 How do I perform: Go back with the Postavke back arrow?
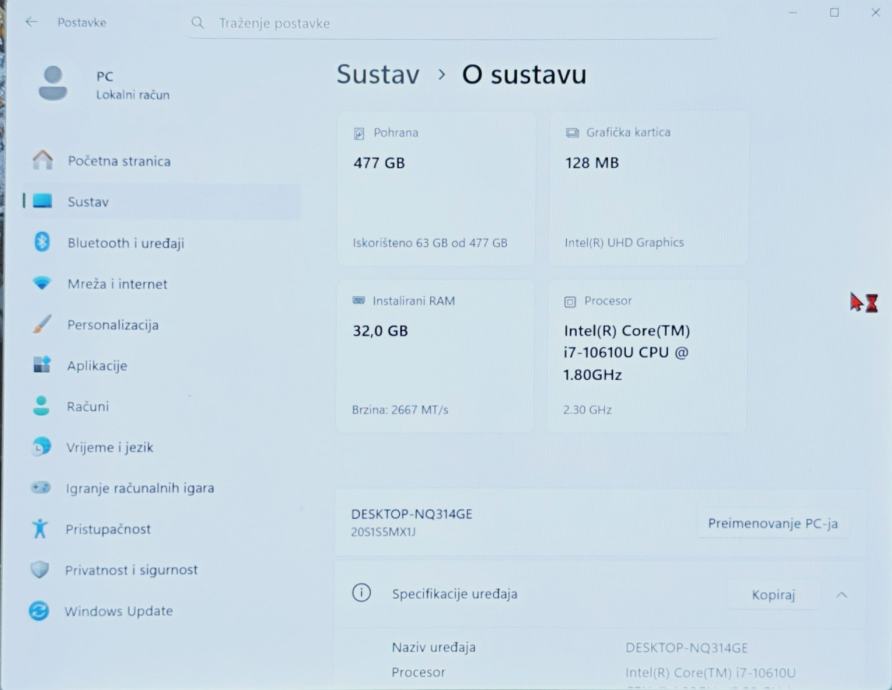click(x=31, y=22)
